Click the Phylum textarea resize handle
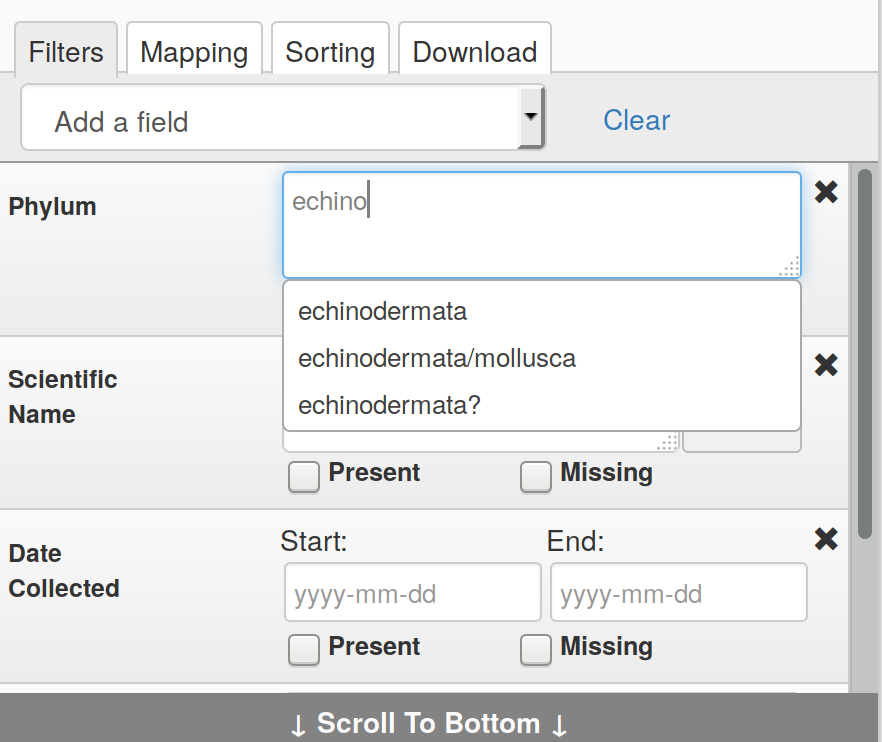 790,267
